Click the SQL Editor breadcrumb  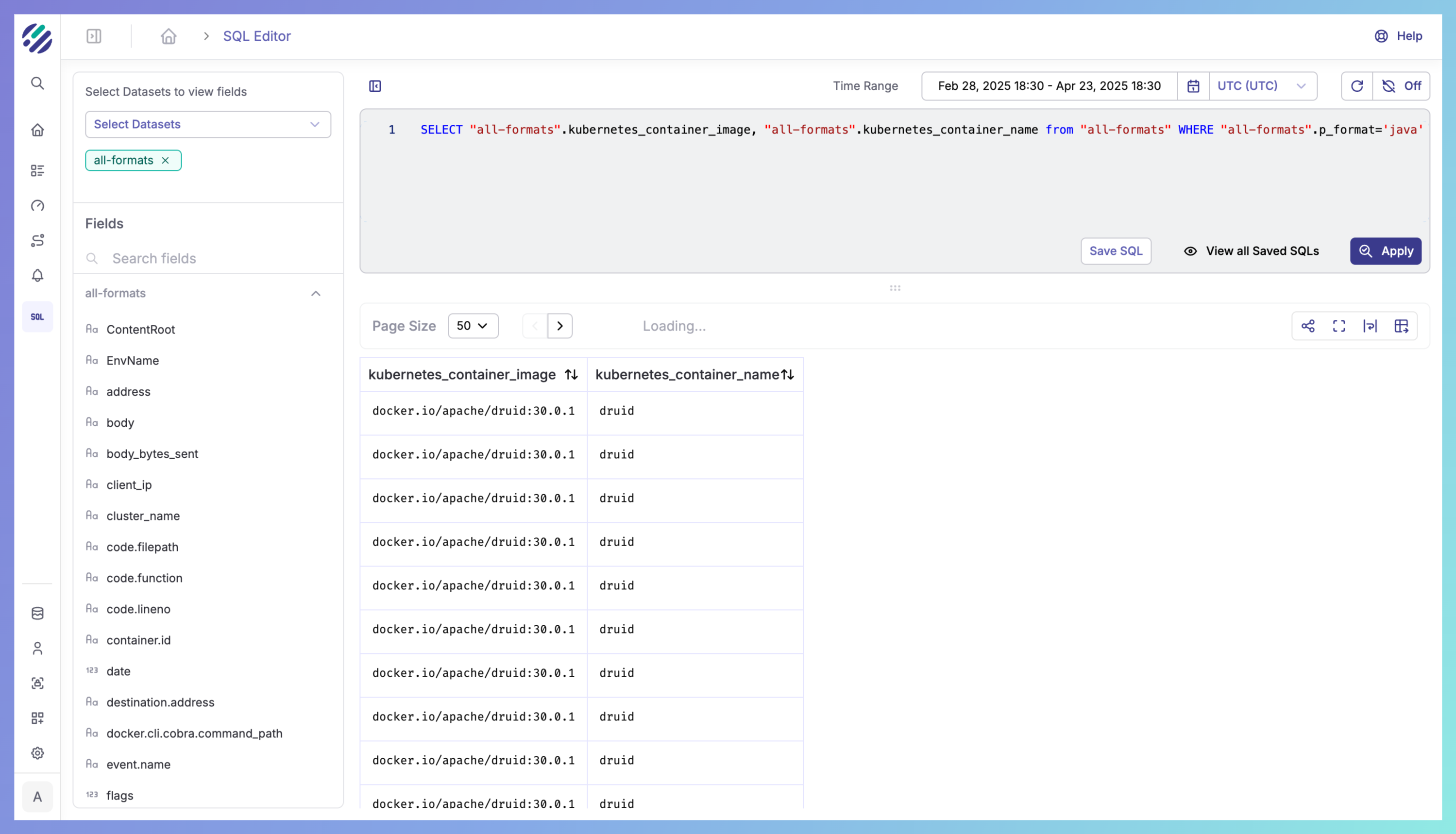pyautogui.click(x=257, y=36)
